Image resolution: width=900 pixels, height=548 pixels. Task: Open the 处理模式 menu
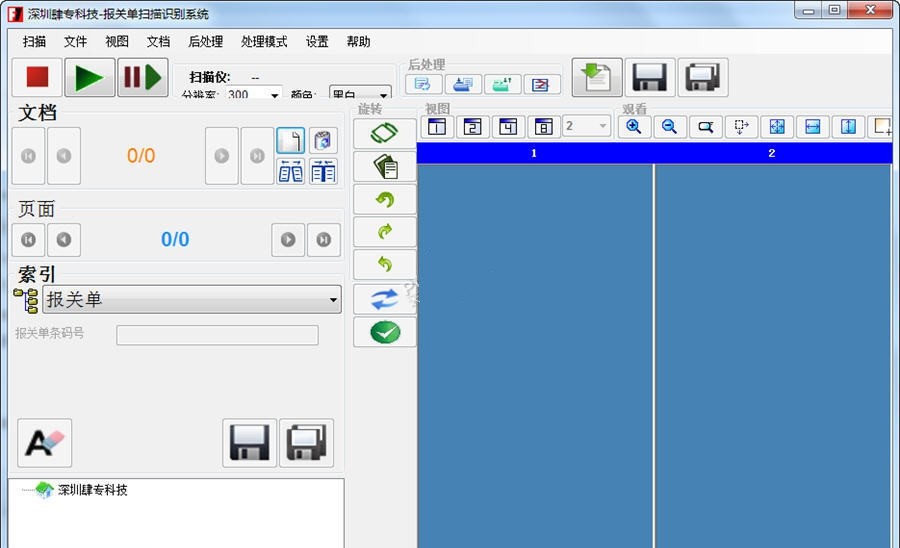coord(264,41)
